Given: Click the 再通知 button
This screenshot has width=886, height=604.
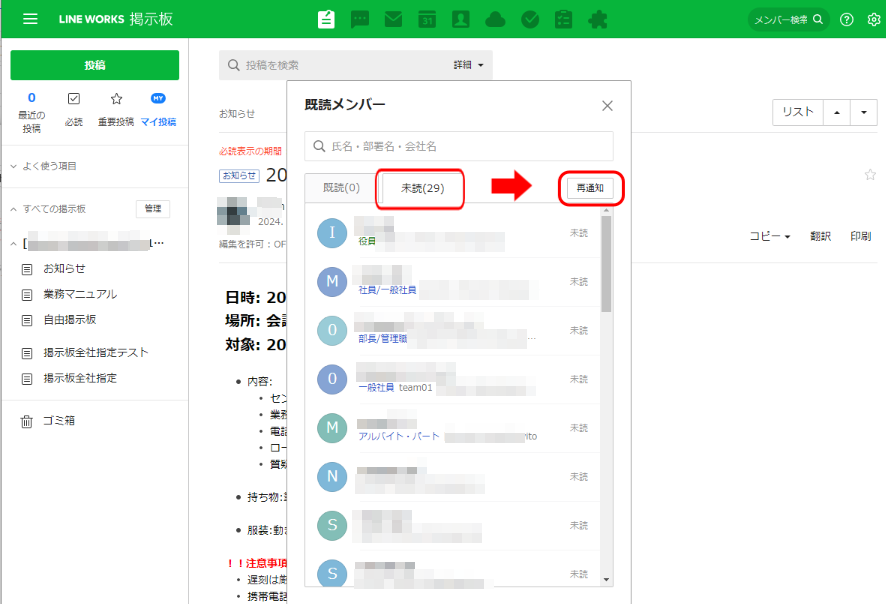Looking at the screenshot, I should [590, 188].
